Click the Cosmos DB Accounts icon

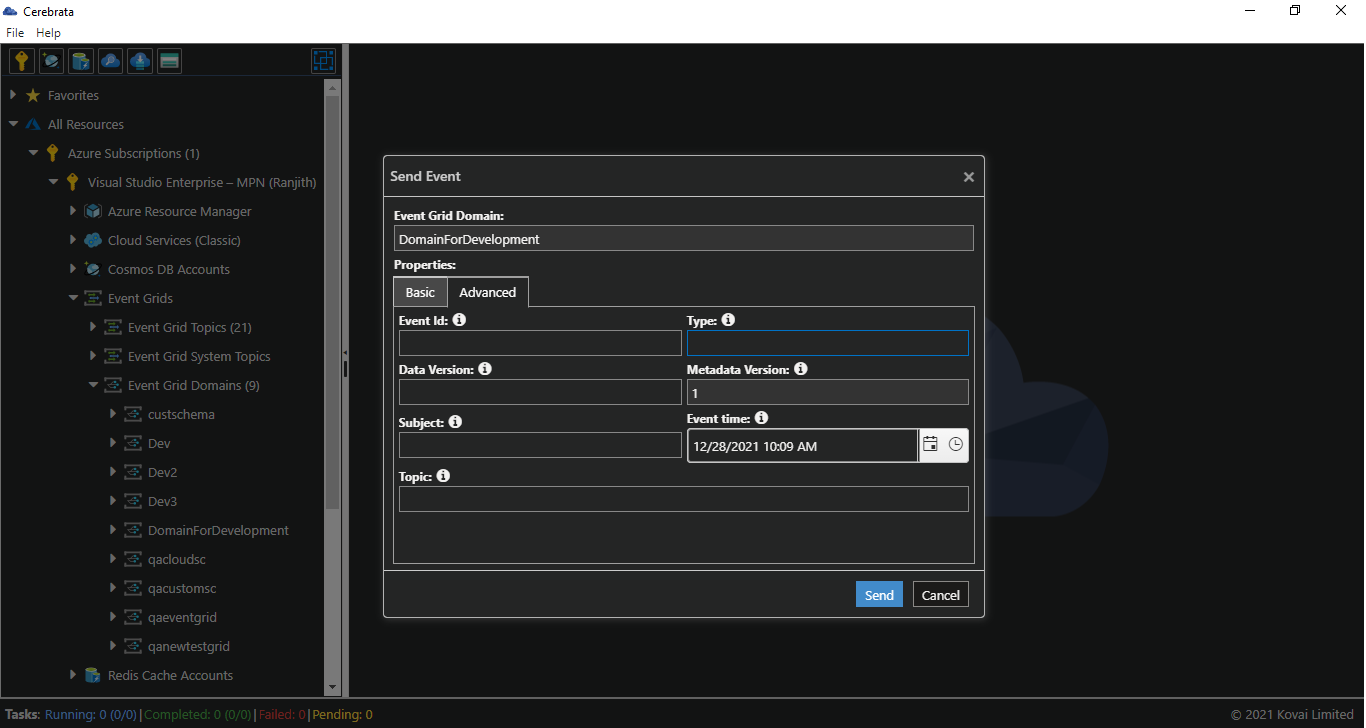click(93, 269)
